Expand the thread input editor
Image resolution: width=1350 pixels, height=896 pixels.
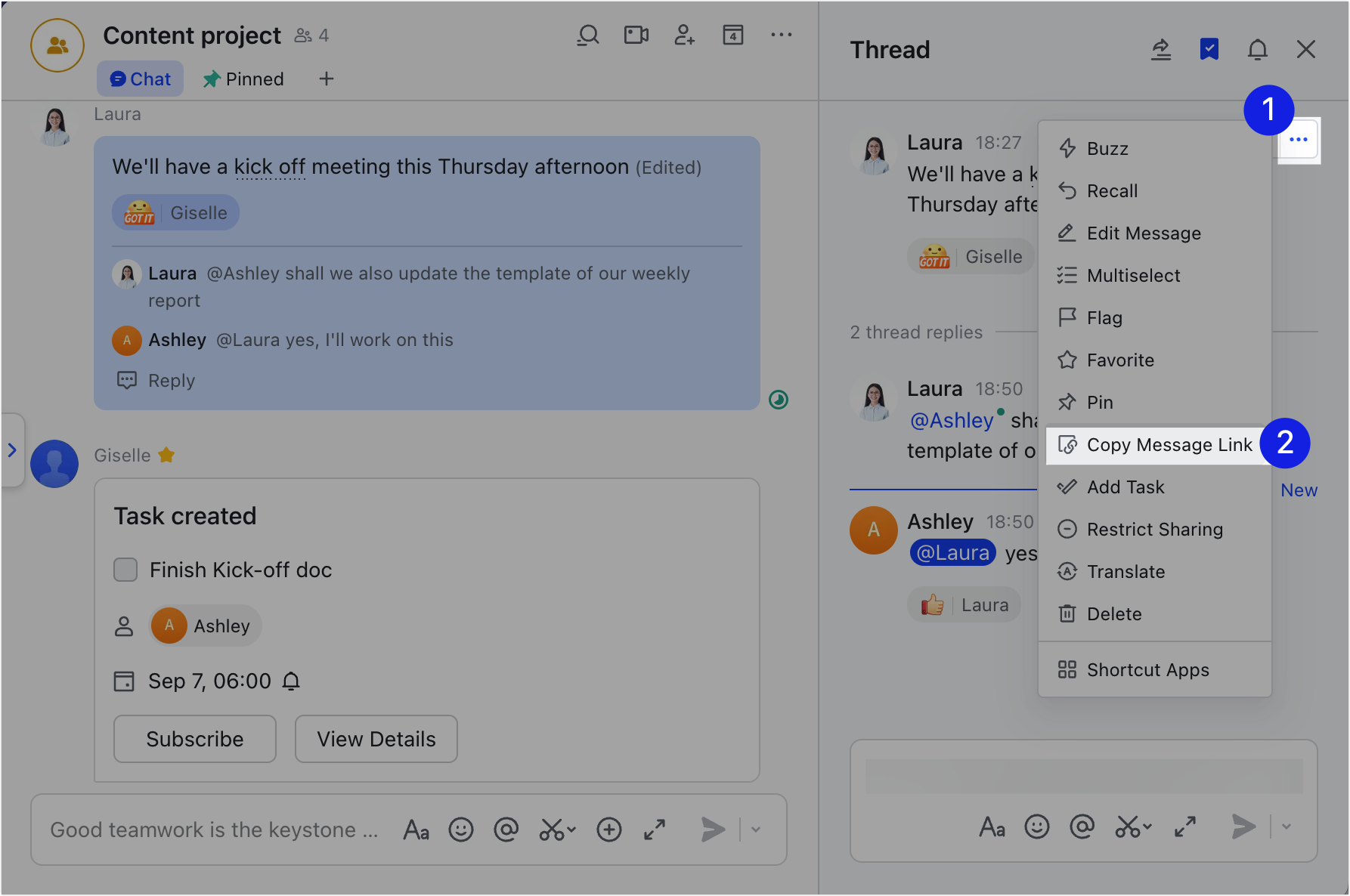tap(1185, 826)
